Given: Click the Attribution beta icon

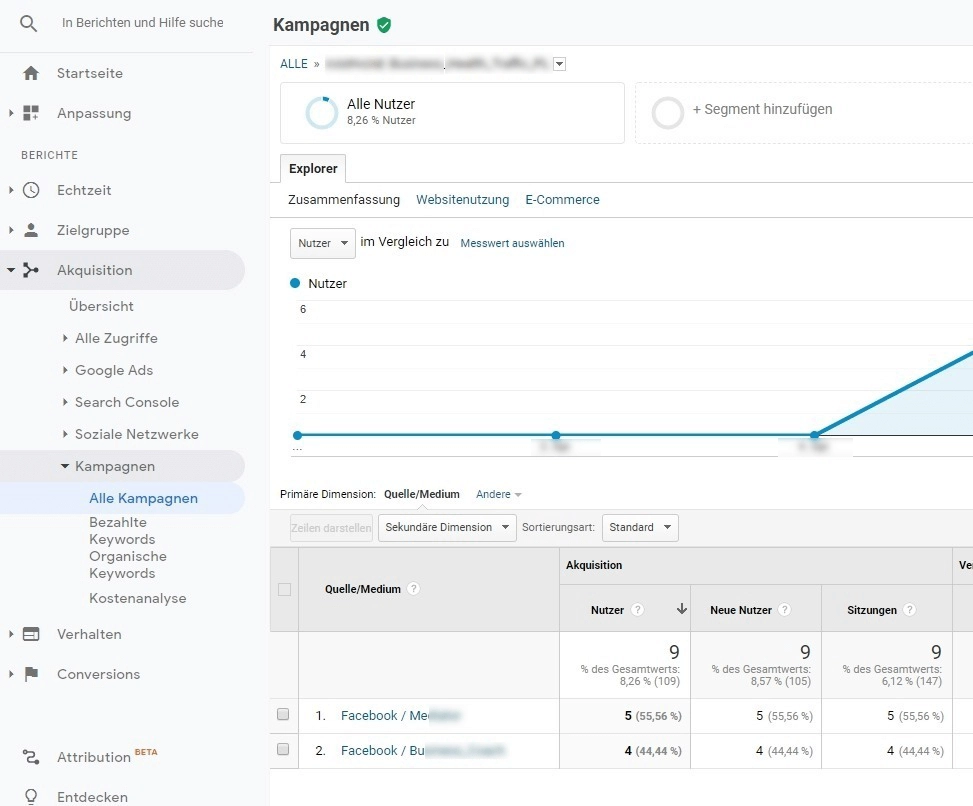Looking at the screenshot, I should (x=31, y=757).
